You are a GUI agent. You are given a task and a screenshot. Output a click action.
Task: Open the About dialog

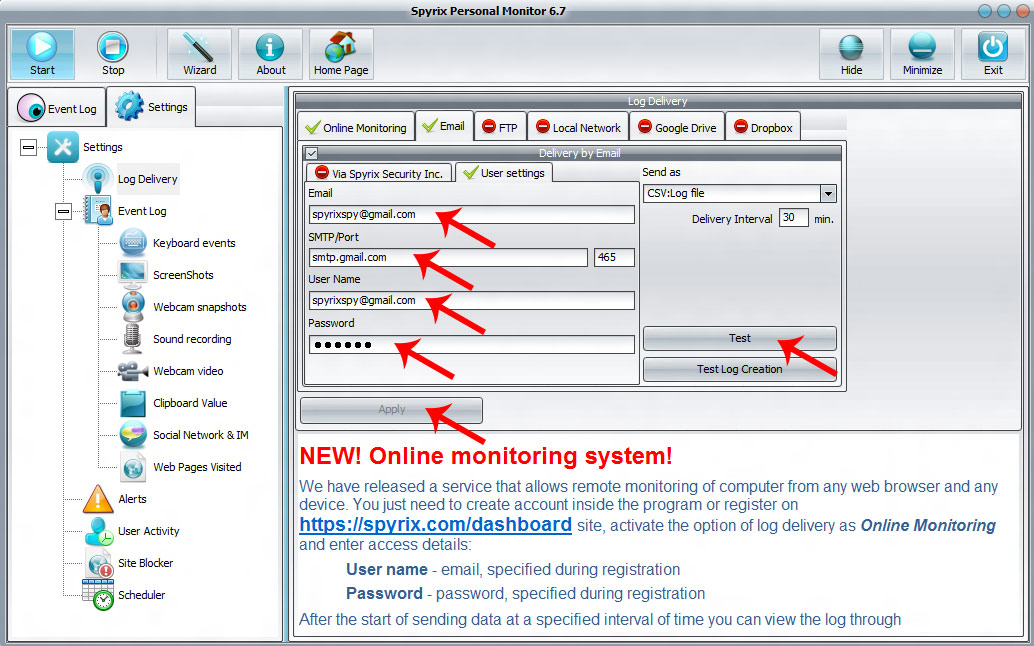(270, 54)
